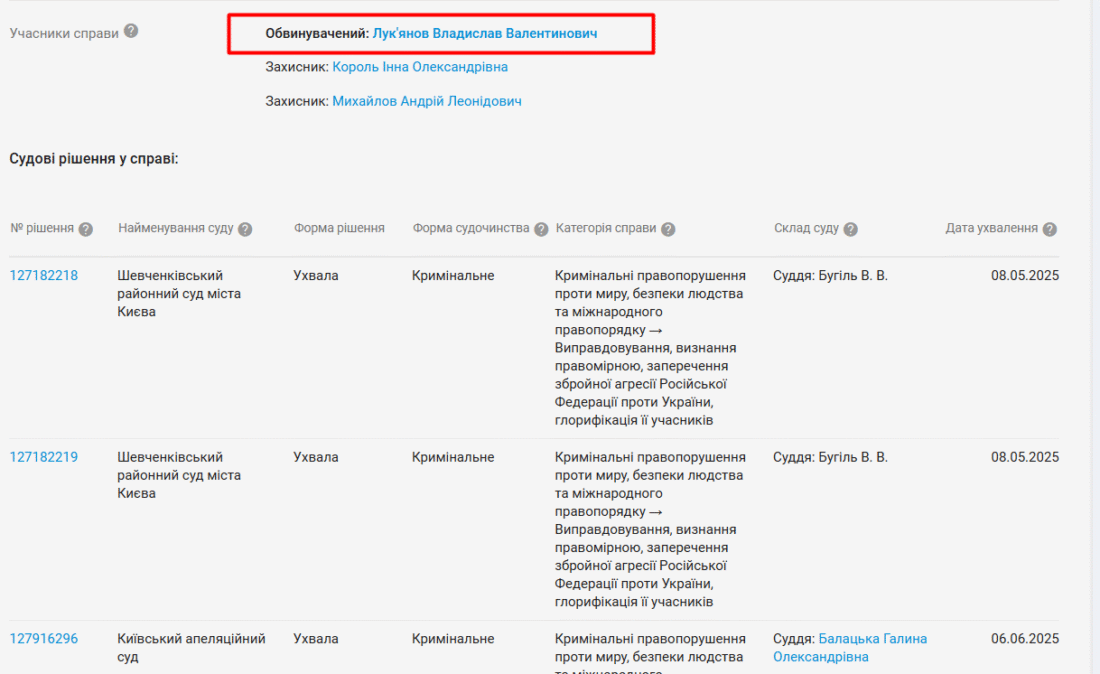Open judge Балацька Галина Олександрівна link
1100x674 pixels.
[x=872, y=639]
